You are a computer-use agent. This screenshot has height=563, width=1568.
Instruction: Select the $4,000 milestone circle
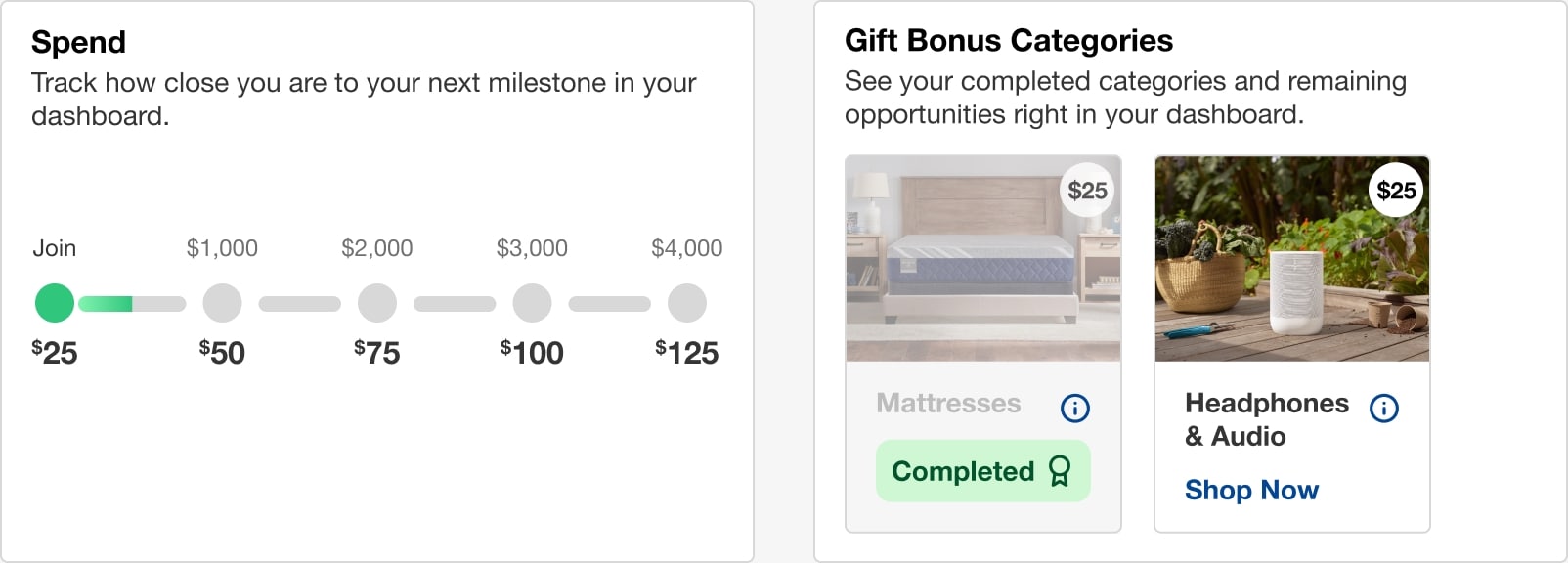pyautogui.click(x=687, y=303)
